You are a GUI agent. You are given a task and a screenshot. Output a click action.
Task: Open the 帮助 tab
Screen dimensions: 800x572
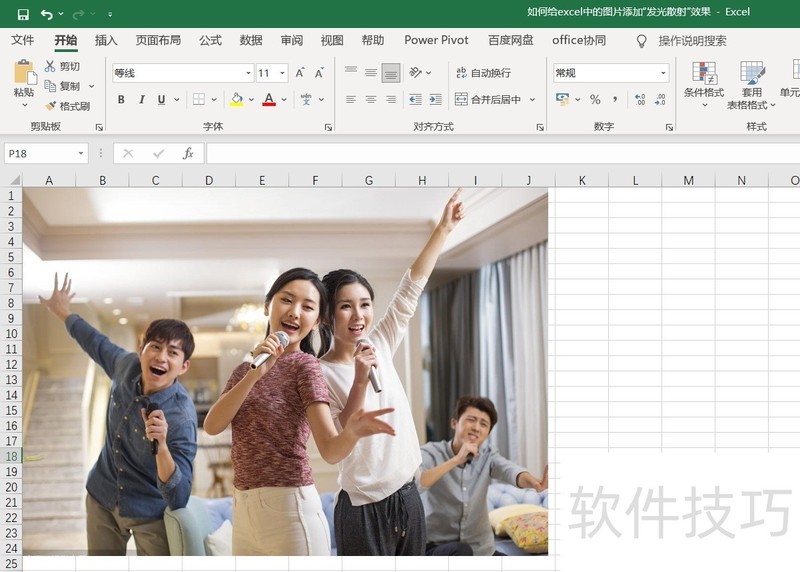click(373, 40)
